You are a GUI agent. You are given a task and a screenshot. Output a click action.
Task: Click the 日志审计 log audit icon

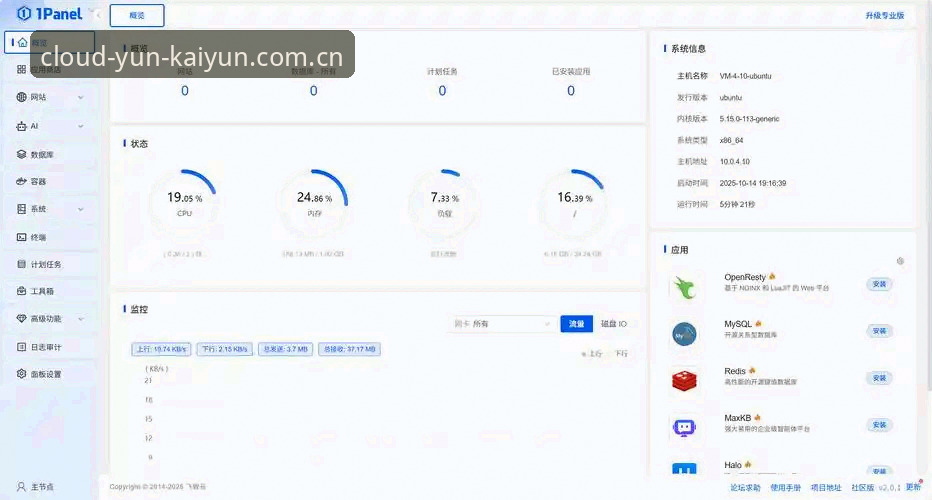[21, 347]
